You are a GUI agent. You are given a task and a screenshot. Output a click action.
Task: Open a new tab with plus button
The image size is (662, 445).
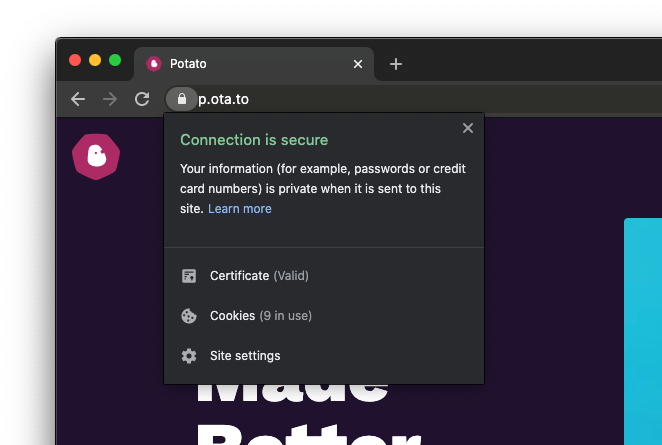pos(396,64)
